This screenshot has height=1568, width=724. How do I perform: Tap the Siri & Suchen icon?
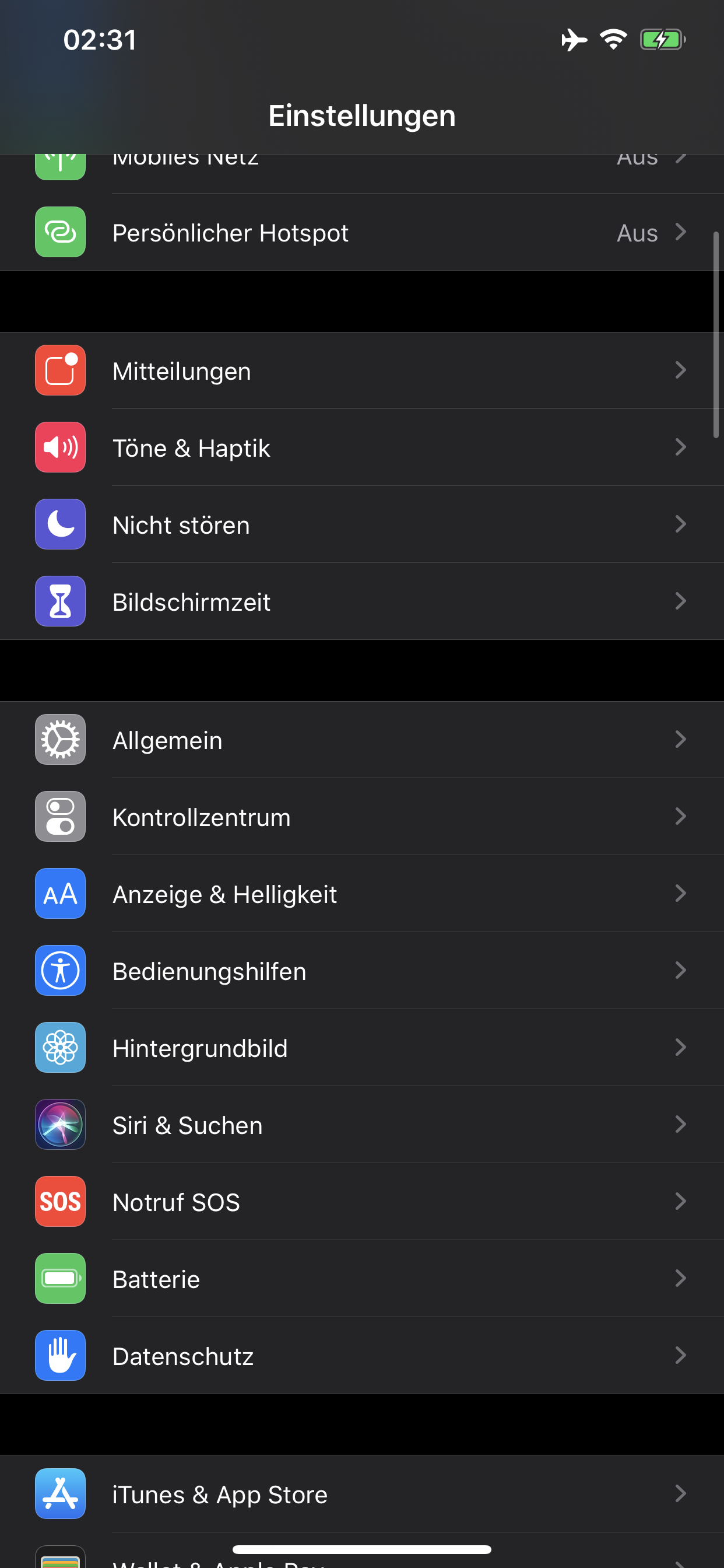tap(60, 1124)
